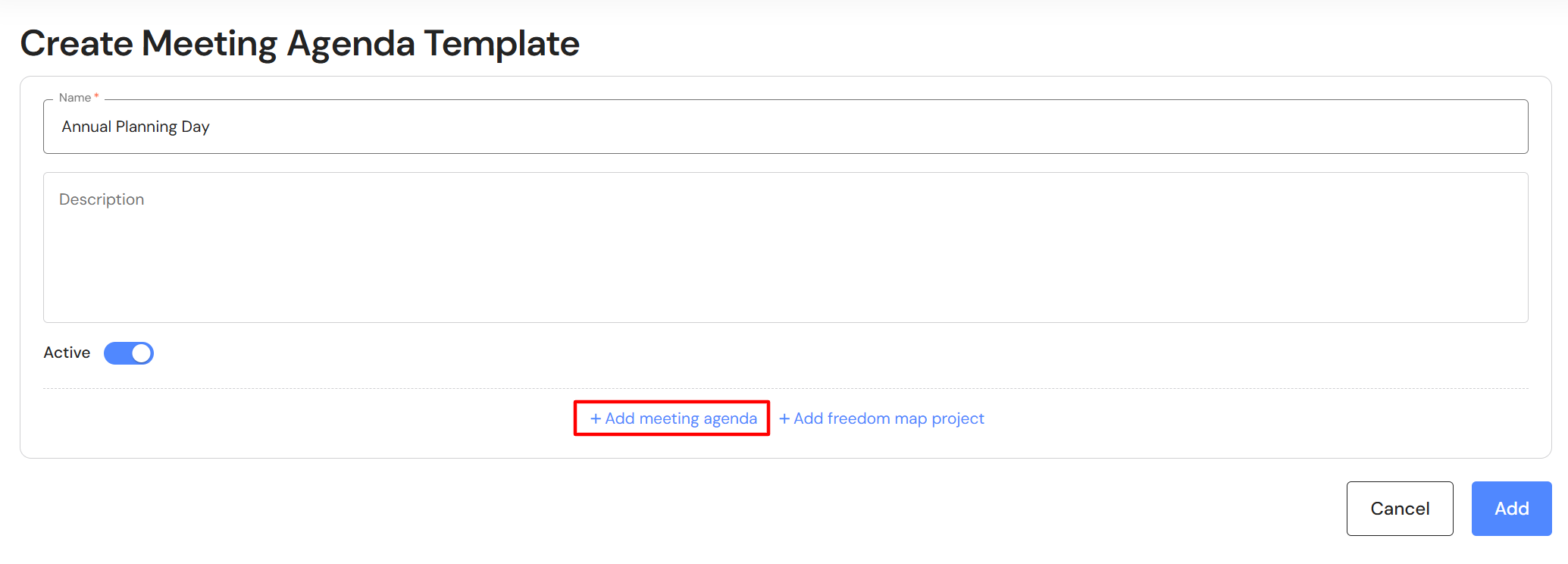Add a freedom map project
Image resolution: width=1568 pixels, height=564 pixels.
[x=882, y=418]
